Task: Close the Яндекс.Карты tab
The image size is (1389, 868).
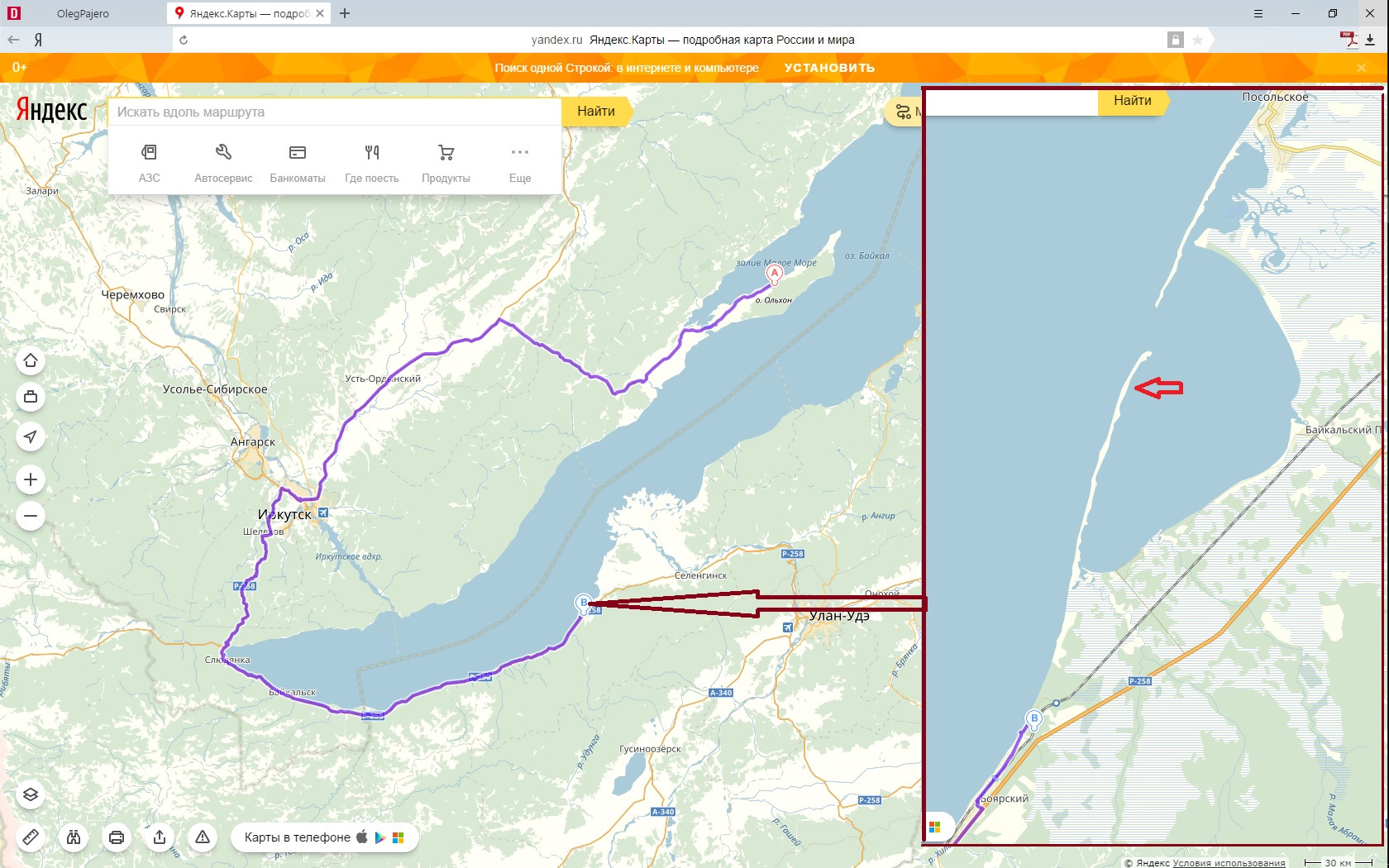Action: click(x=320, y=13)
